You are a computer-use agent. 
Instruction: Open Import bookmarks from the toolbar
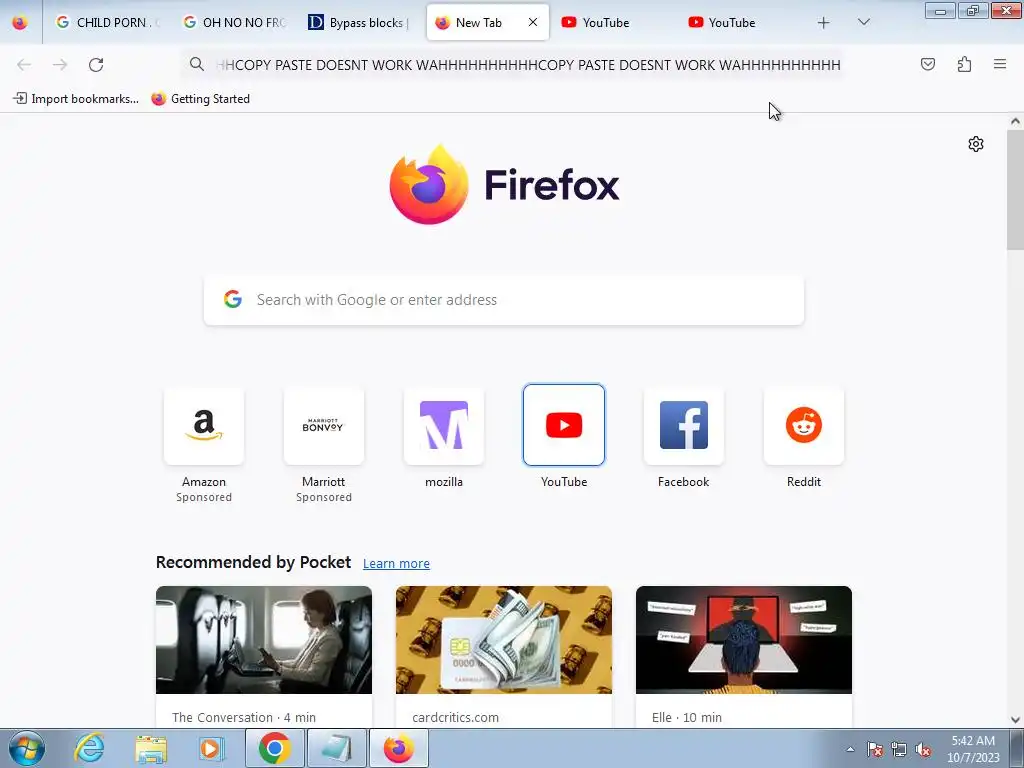[x=76, y=99]
